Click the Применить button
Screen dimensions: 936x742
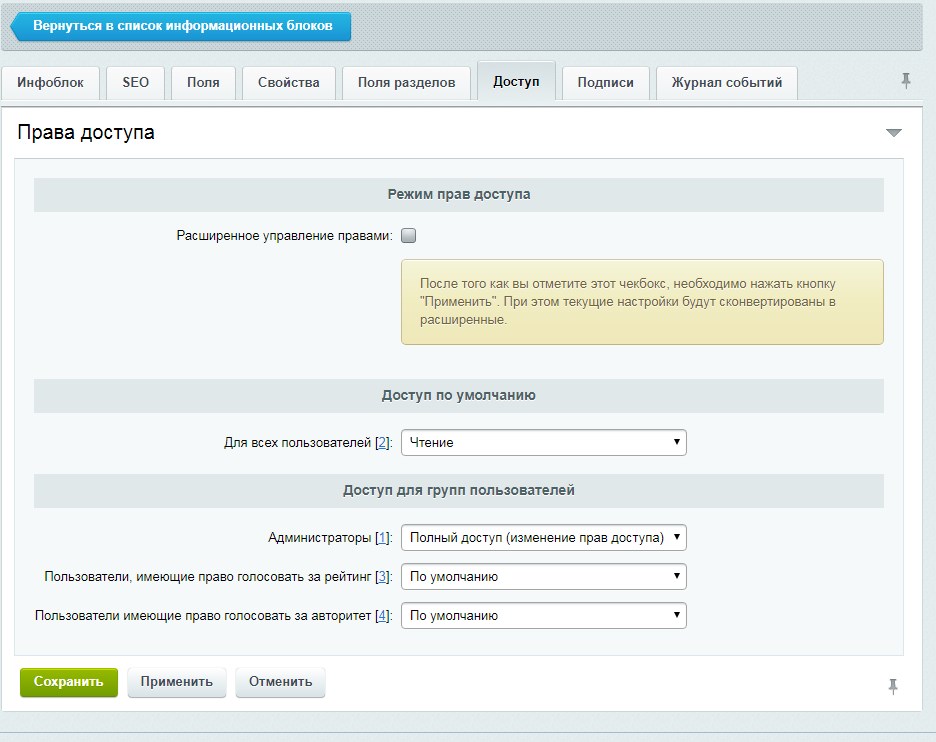(x=177, y=682)
